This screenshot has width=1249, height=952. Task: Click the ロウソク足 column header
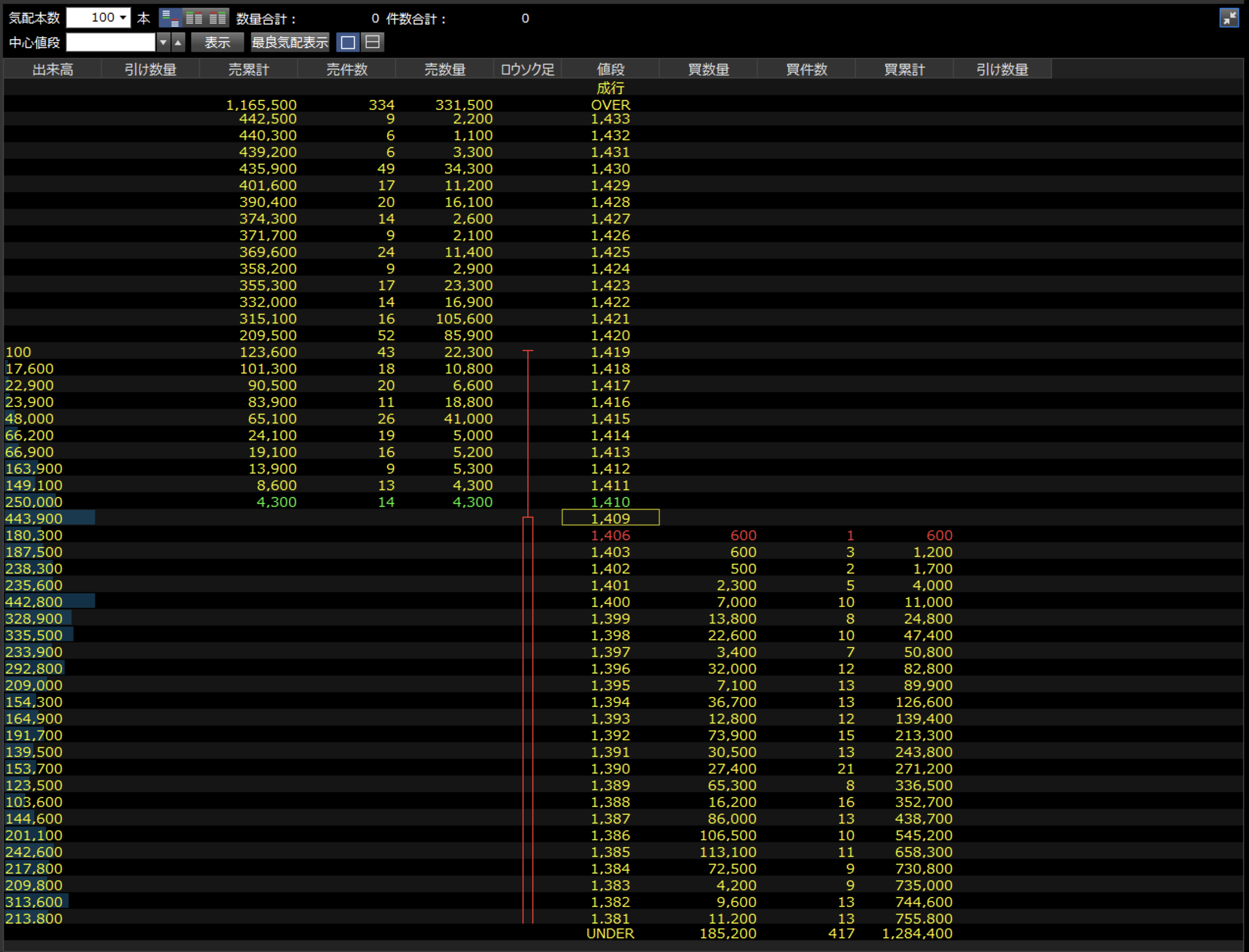tap(527, 69)
